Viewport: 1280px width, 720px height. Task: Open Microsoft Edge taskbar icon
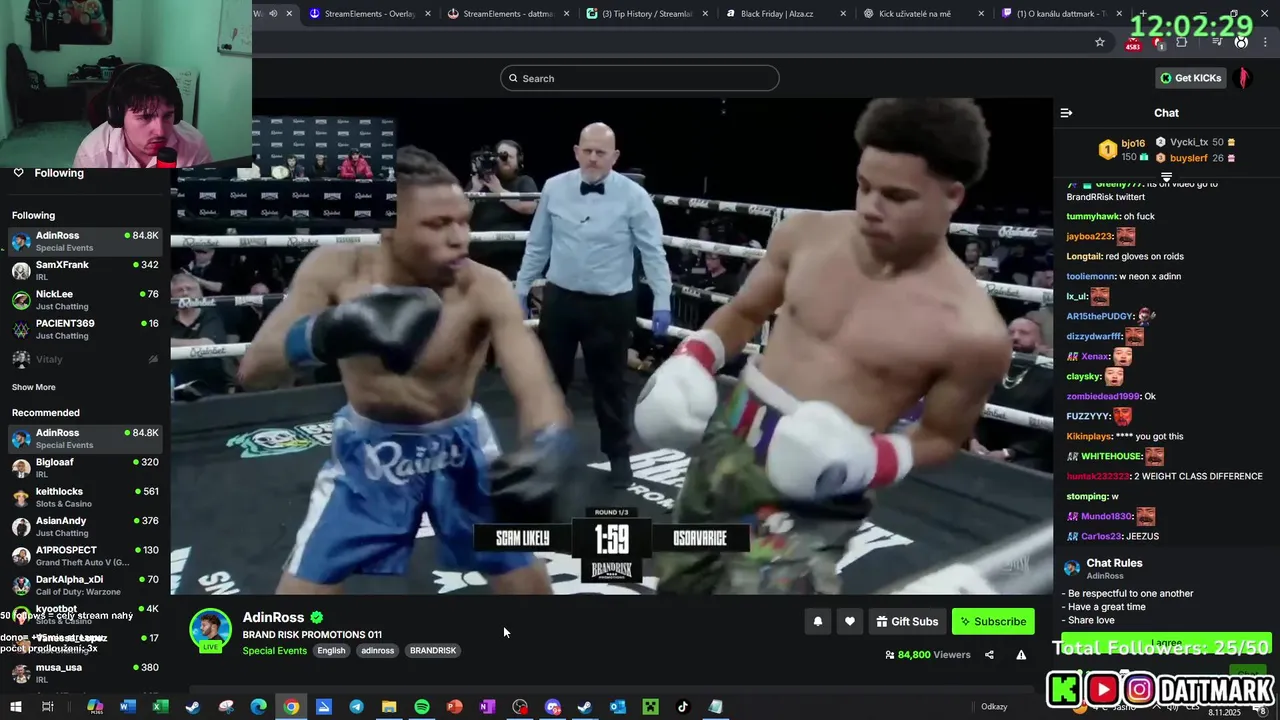258,707
